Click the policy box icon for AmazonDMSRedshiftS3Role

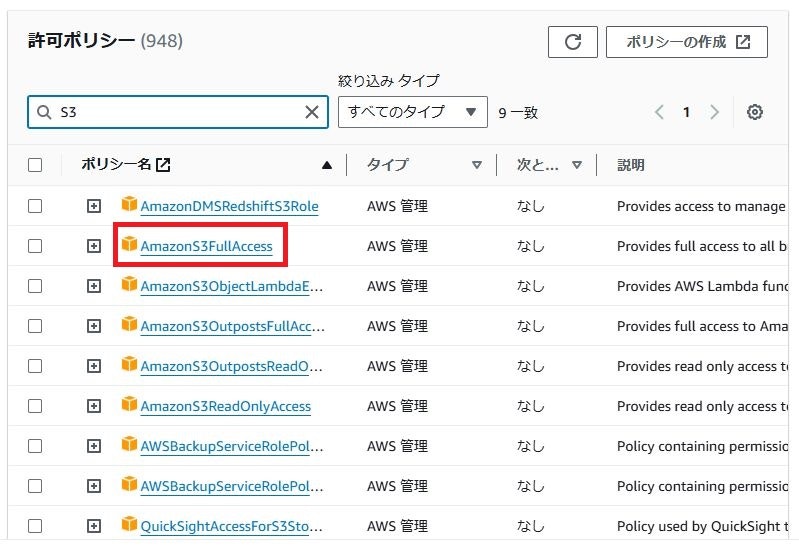(129, 204)
